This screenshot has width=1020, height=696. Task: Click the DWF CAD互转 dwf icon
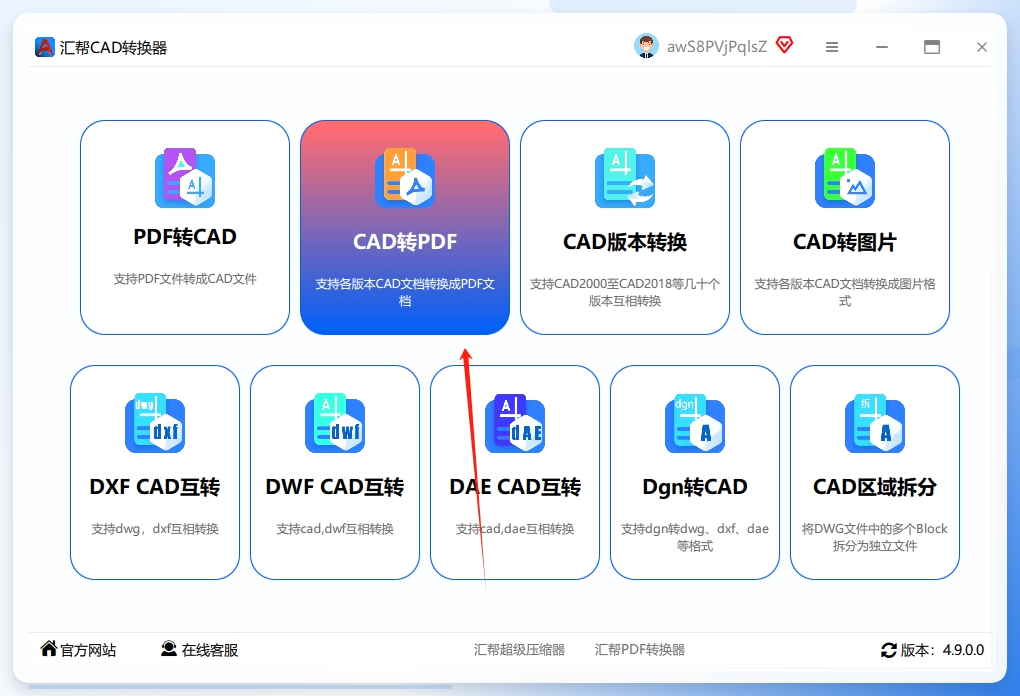[335, 423]
